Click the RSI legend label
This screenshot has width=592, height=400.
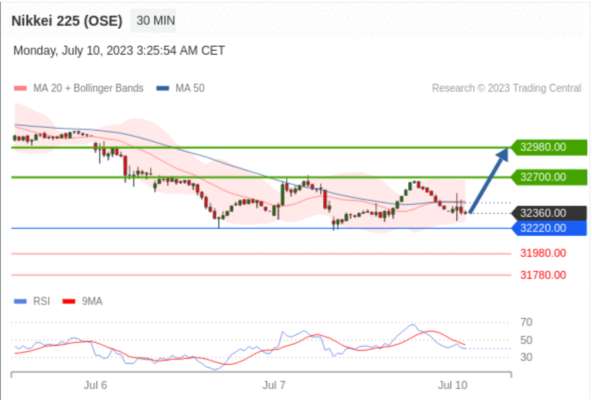(42, 301)
